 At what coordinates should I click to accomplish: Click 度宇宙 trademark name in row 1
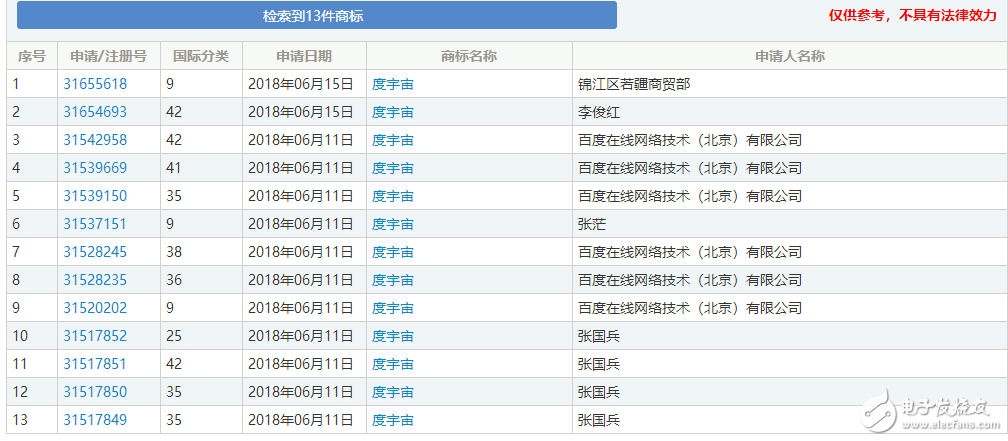[393, 84]
